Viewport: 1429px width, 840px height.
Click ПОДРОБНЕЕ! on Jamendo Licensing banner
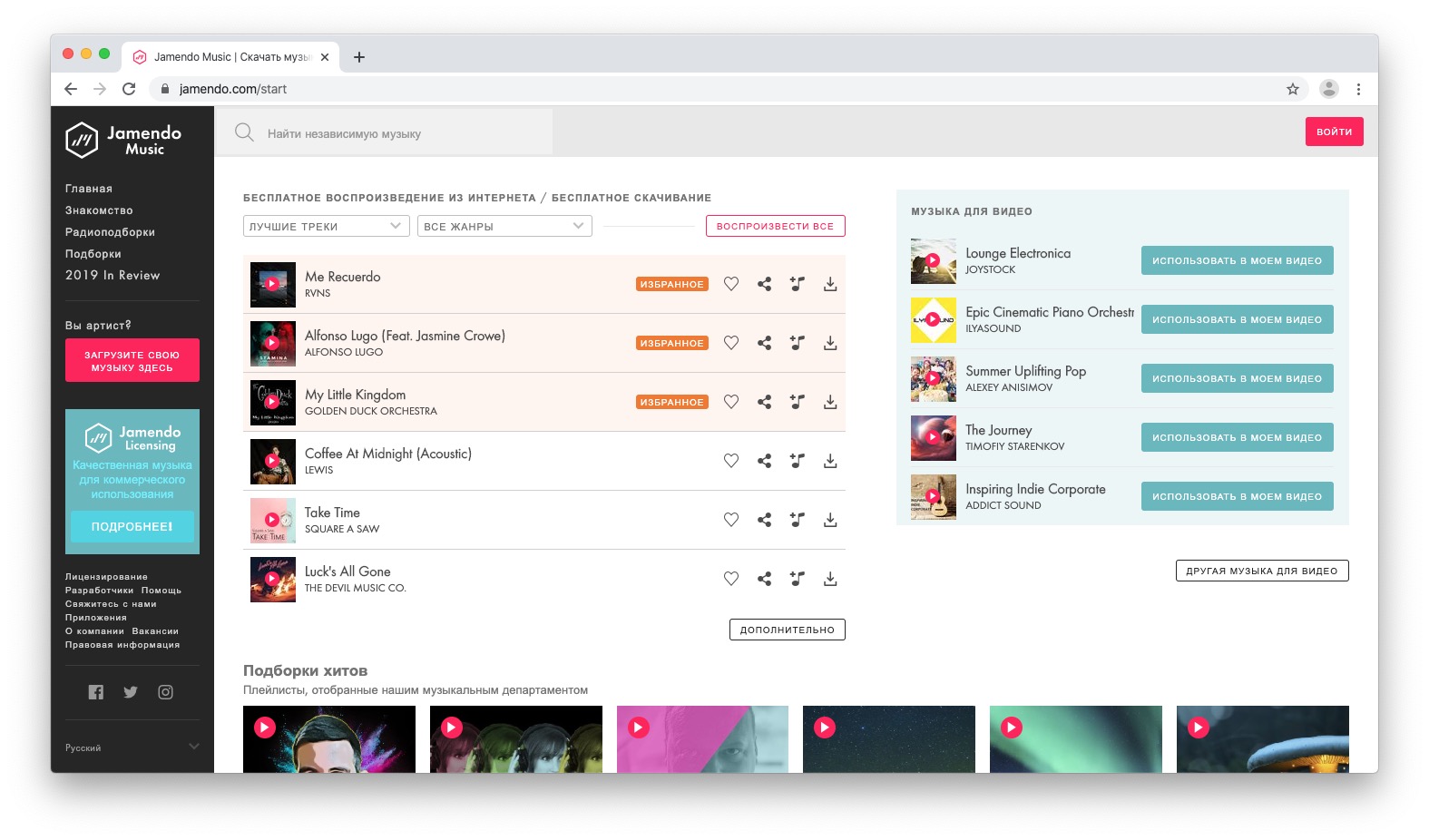(x=132, y=526)
